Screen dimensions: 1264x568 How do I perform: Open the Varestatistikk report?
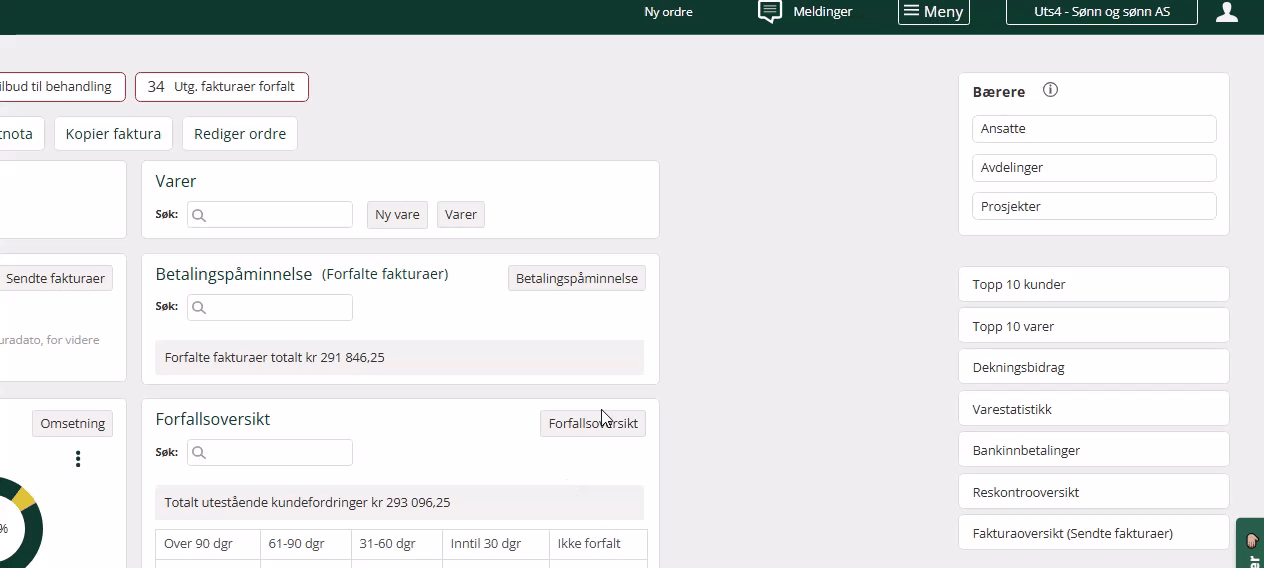point(1094,409)
